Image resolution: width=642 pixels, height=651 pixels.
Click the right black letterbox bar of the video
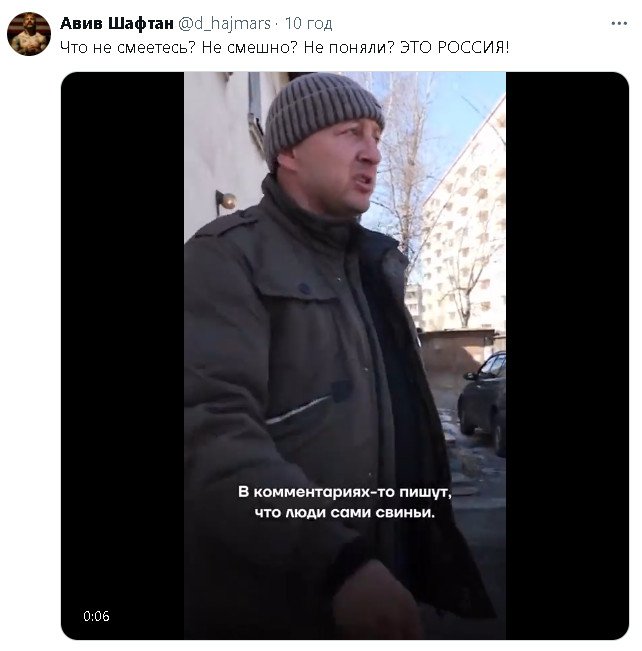pos(567,355)
